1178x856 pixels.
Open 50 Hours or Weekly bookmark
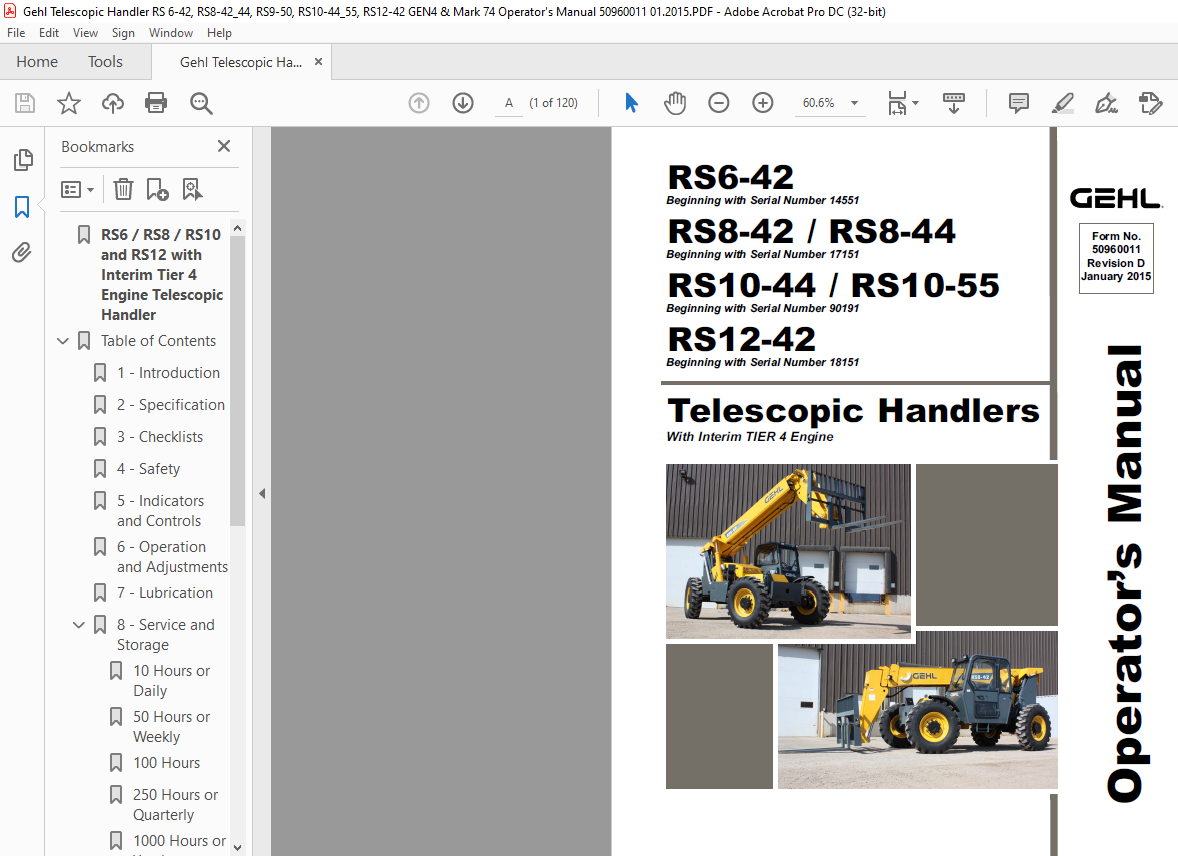171,727
